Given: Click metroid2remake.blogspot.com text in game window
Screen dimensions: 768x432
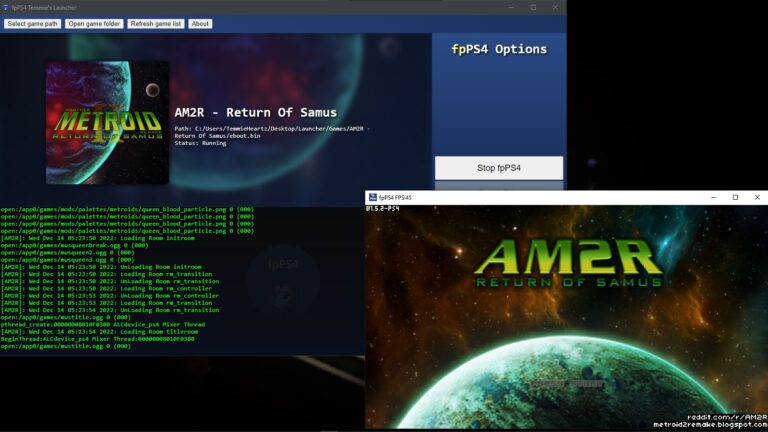Looking at the screenshot, I should click(x=710, y=425).
